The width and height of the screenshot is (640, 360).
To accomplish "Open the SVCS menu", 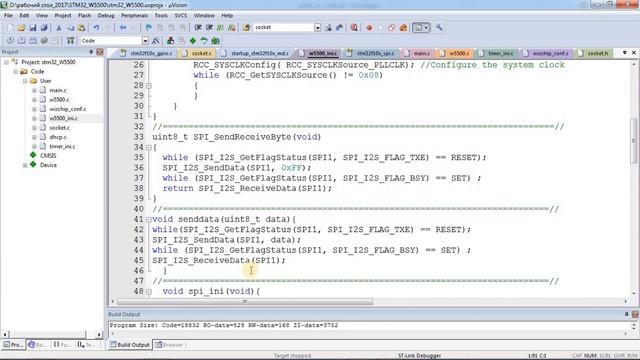I will [181, 16].
